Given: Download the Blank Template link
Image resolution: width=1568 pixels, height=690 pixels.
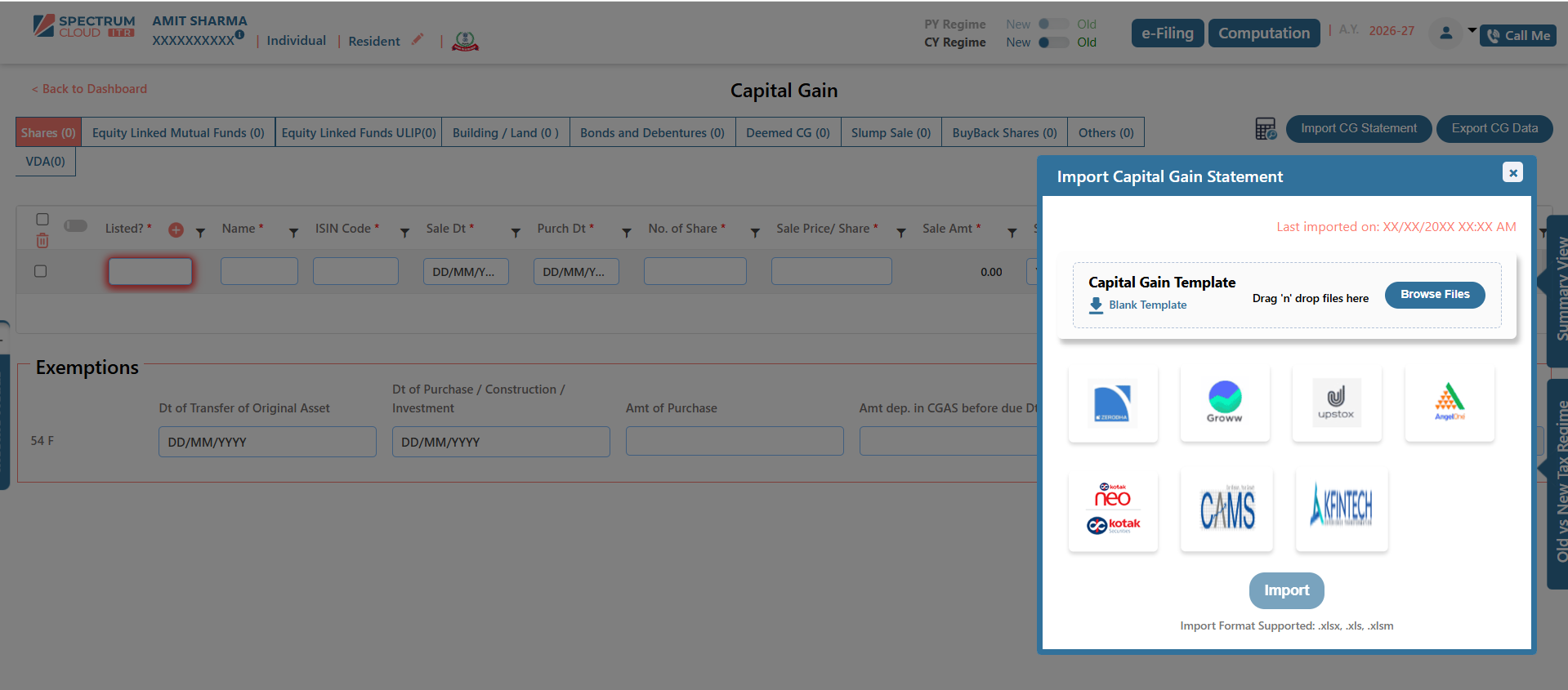Looking at the screenshot, I should click(1146, 305).
